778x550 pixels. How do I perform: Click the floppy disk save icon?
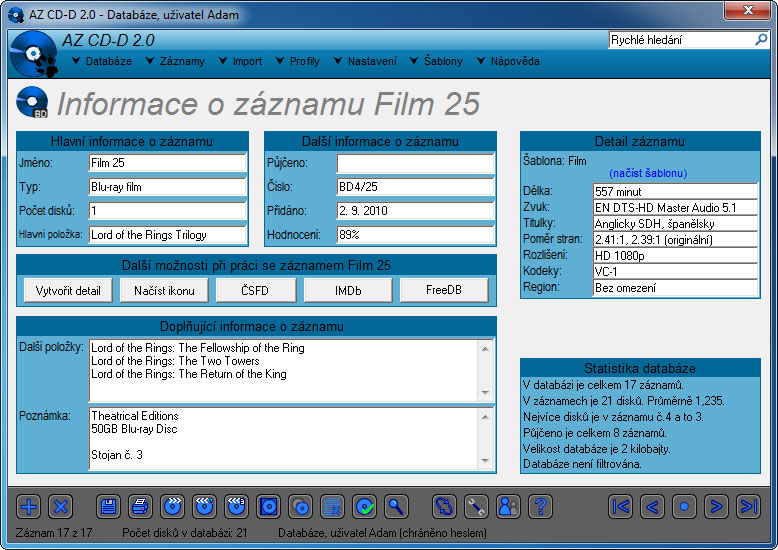point(109,506)
